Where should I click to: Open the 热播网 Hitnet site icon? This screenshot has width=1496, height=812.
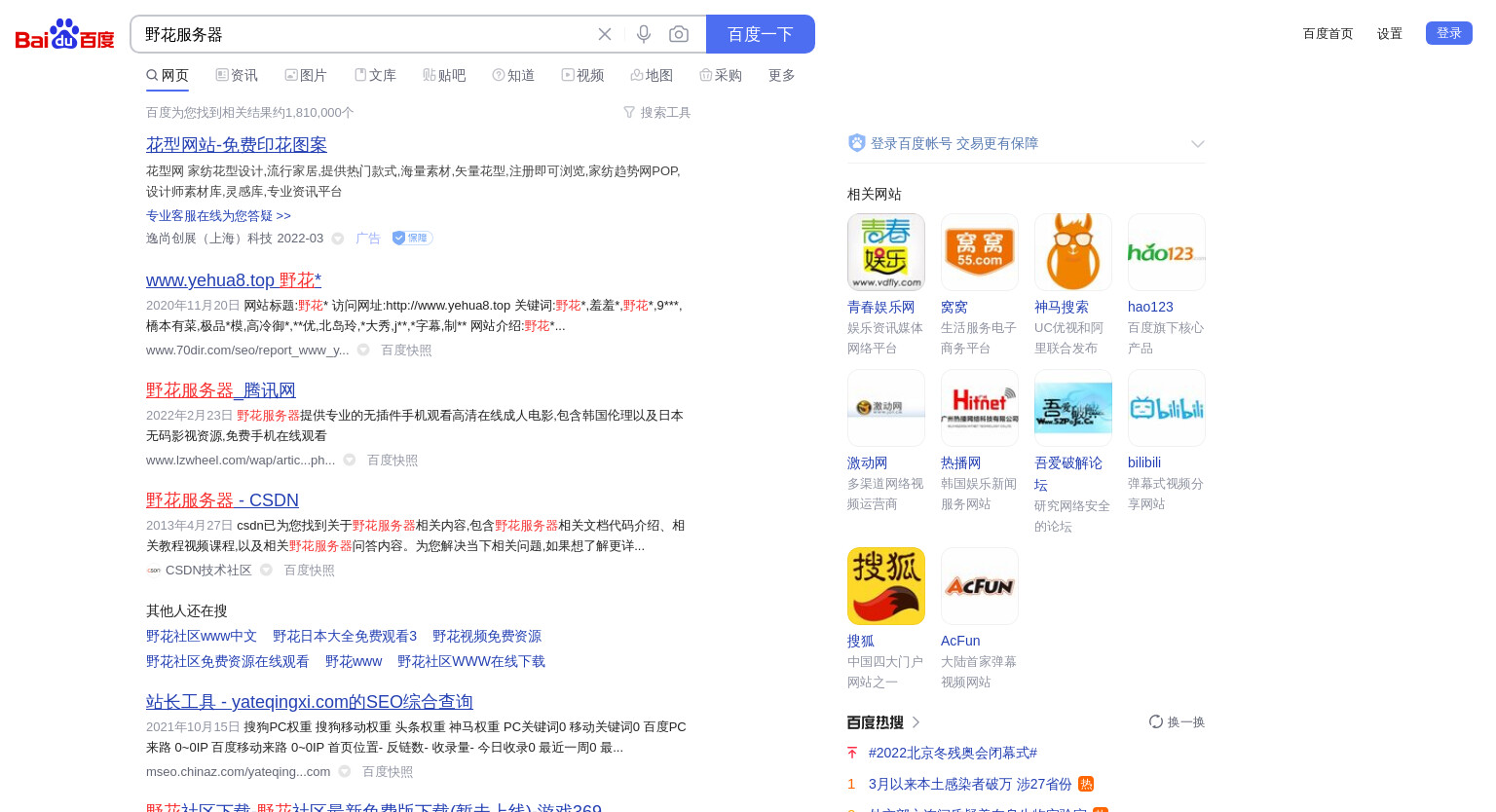(x=980, y=408)
